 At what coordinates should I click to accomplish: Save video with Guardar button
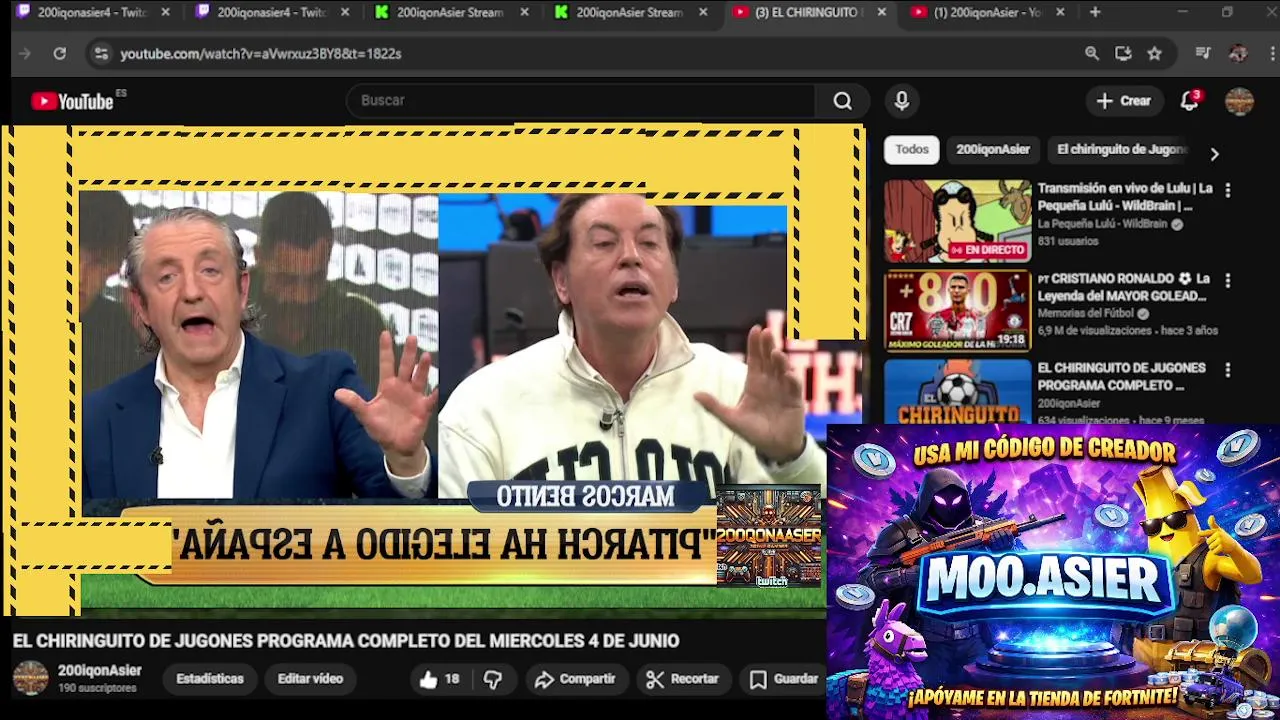pos(785,679)
